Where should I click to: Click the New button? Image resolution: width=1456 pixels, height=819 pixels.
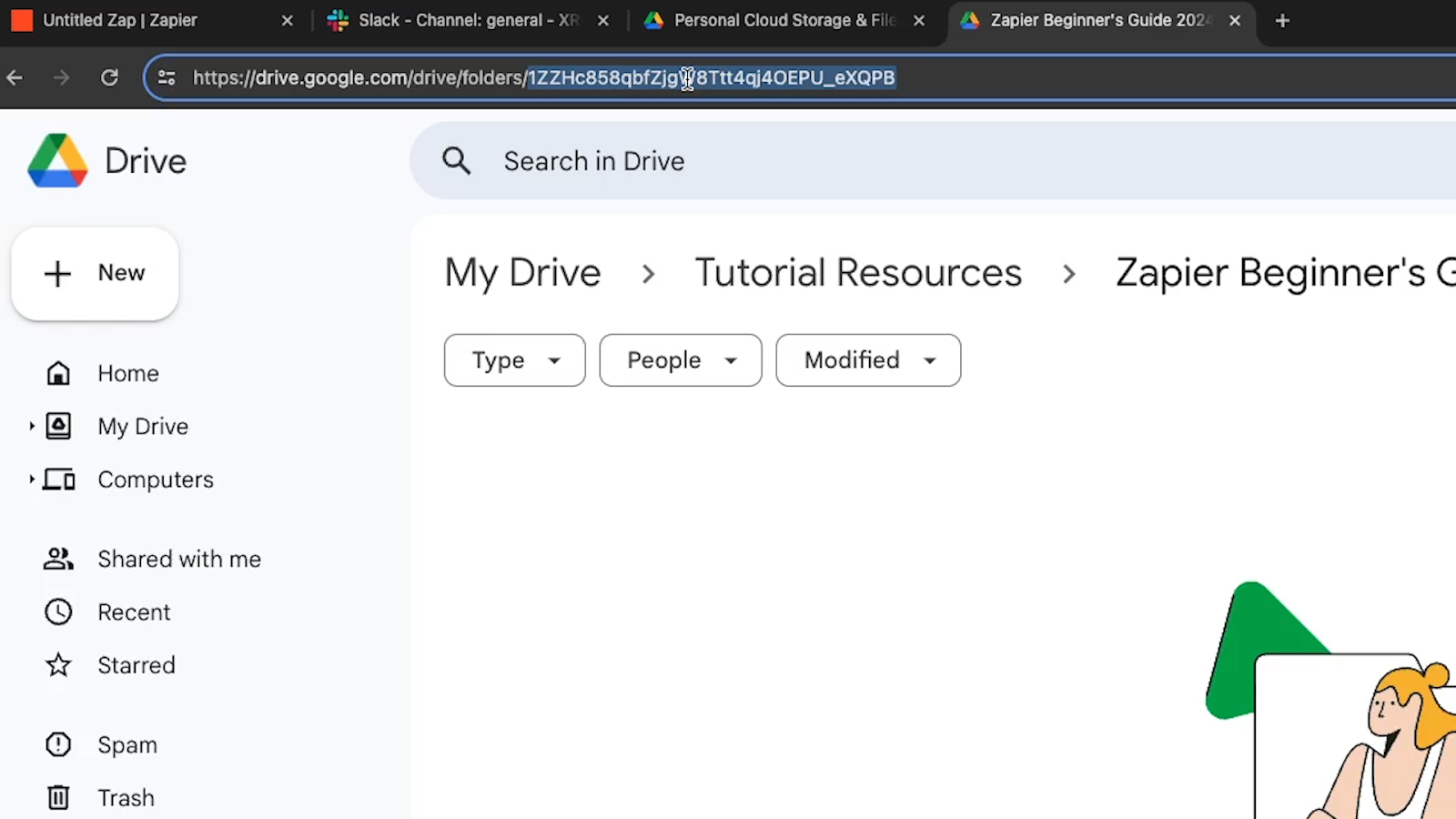(95, 273)
